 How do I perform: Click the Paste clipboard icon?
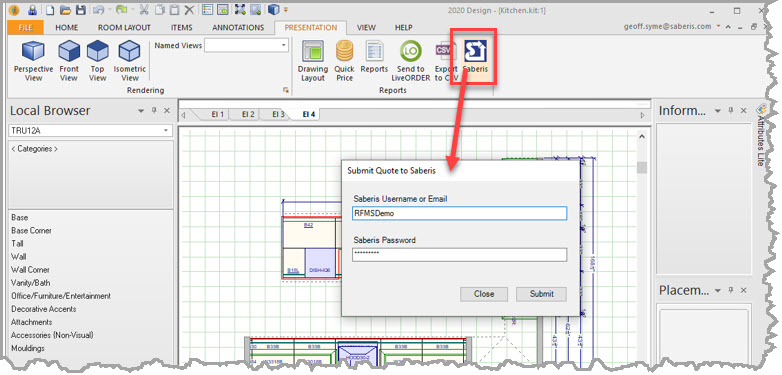174,9
